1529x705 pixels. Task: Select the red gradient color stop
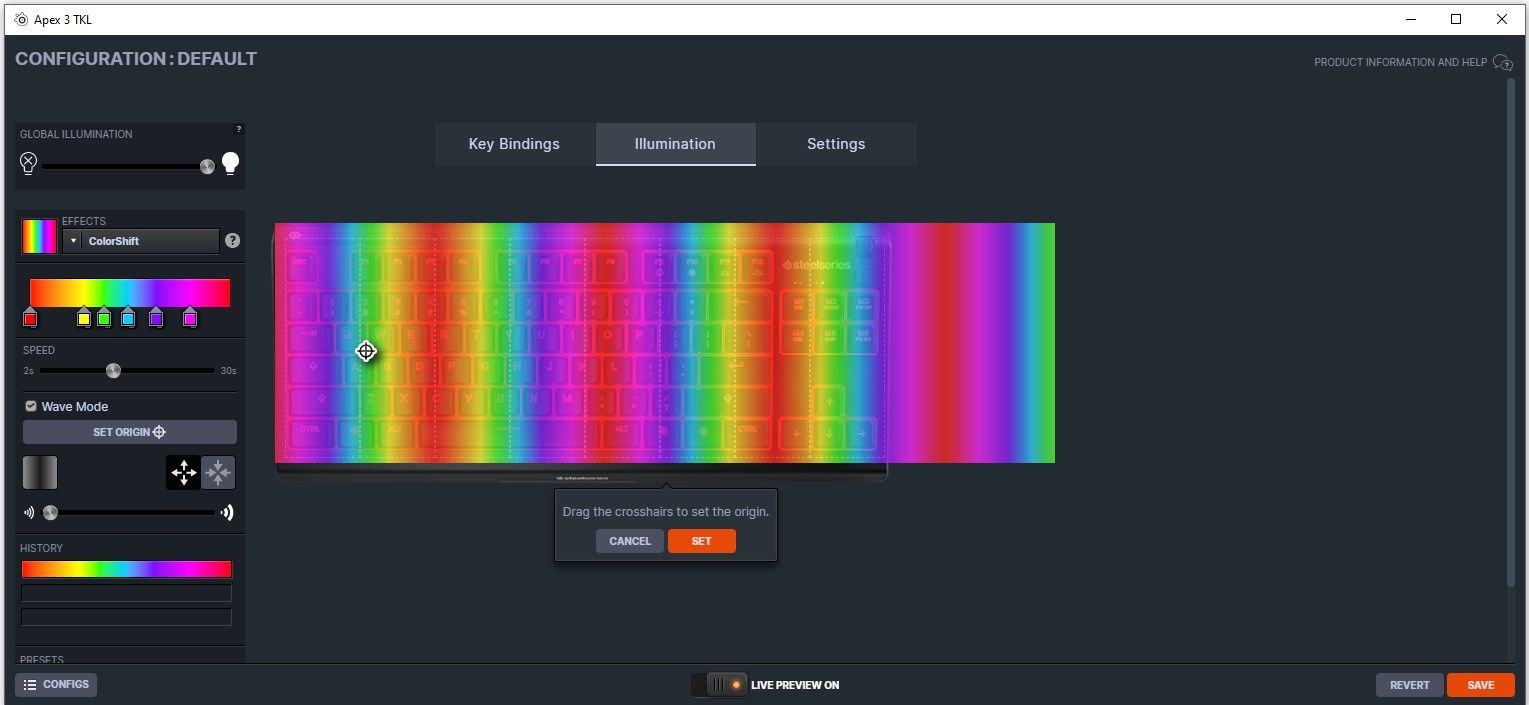[x=30, y=318]
